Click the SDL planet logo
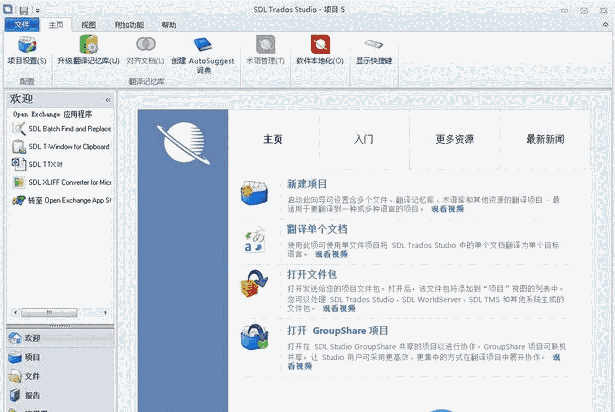 click(183, 143)
